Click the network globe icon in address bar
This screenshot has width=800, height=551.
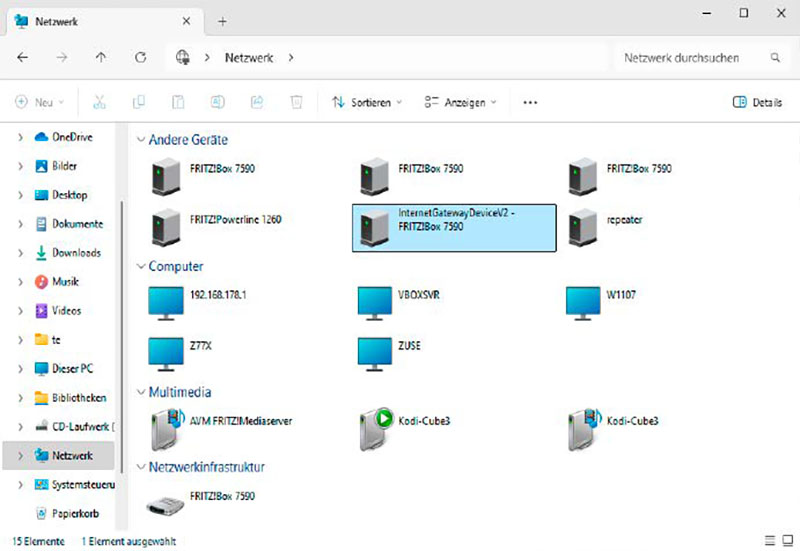[x=183, y=57]
